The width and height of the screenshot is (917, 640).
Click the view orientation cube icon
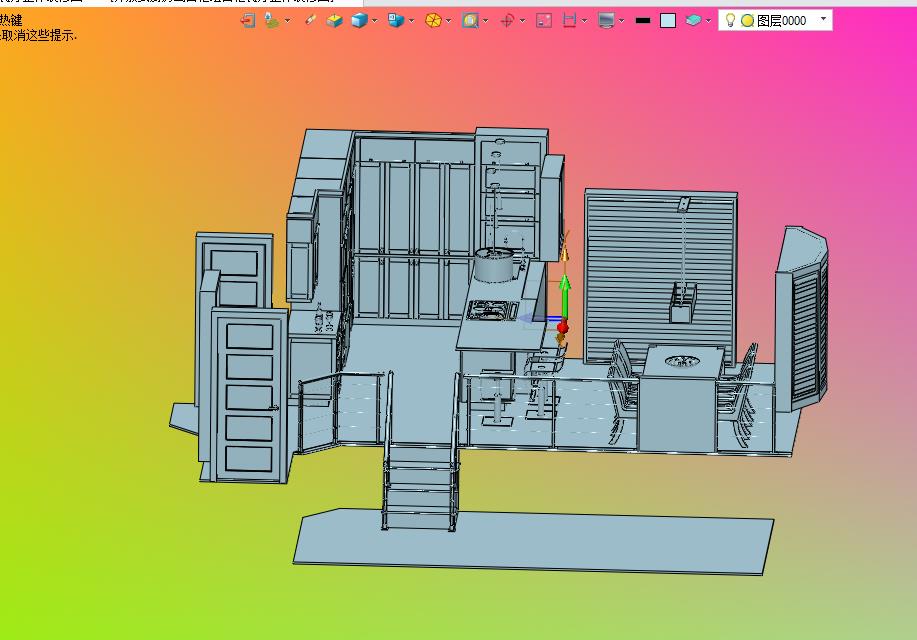[x=396, y=20]
